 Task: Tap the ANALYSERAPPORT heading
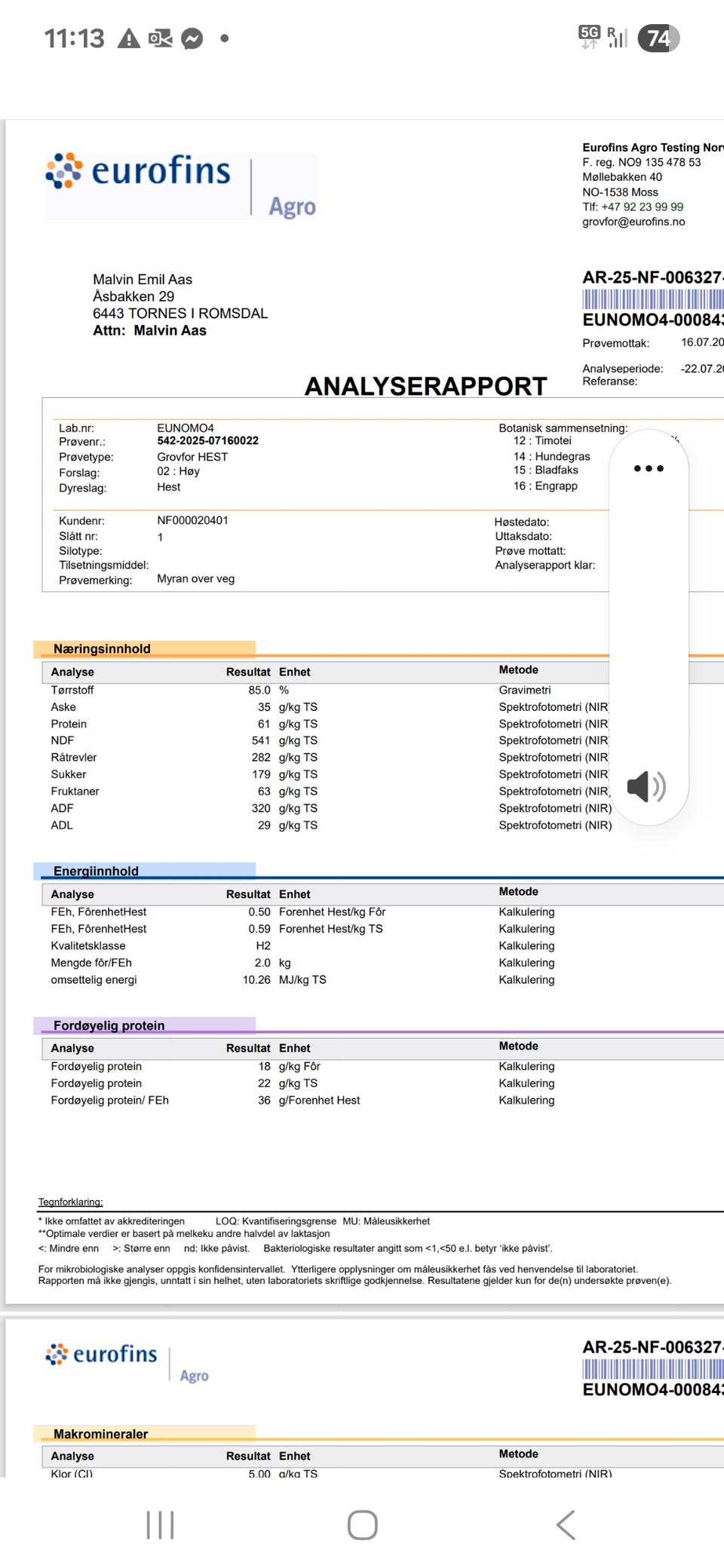click(425, 386)
